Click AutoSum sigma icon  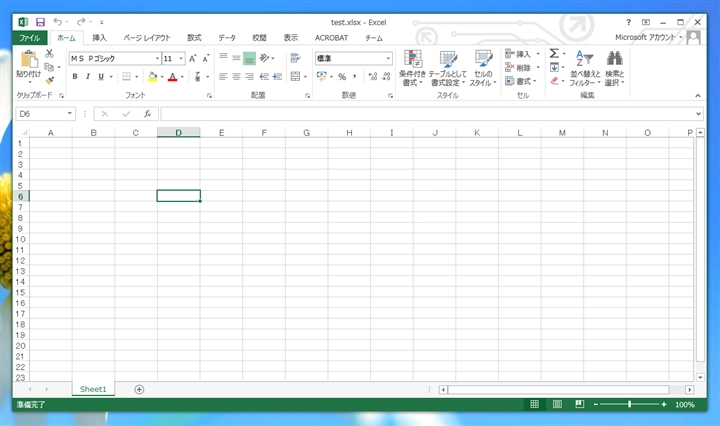[554, 53]
